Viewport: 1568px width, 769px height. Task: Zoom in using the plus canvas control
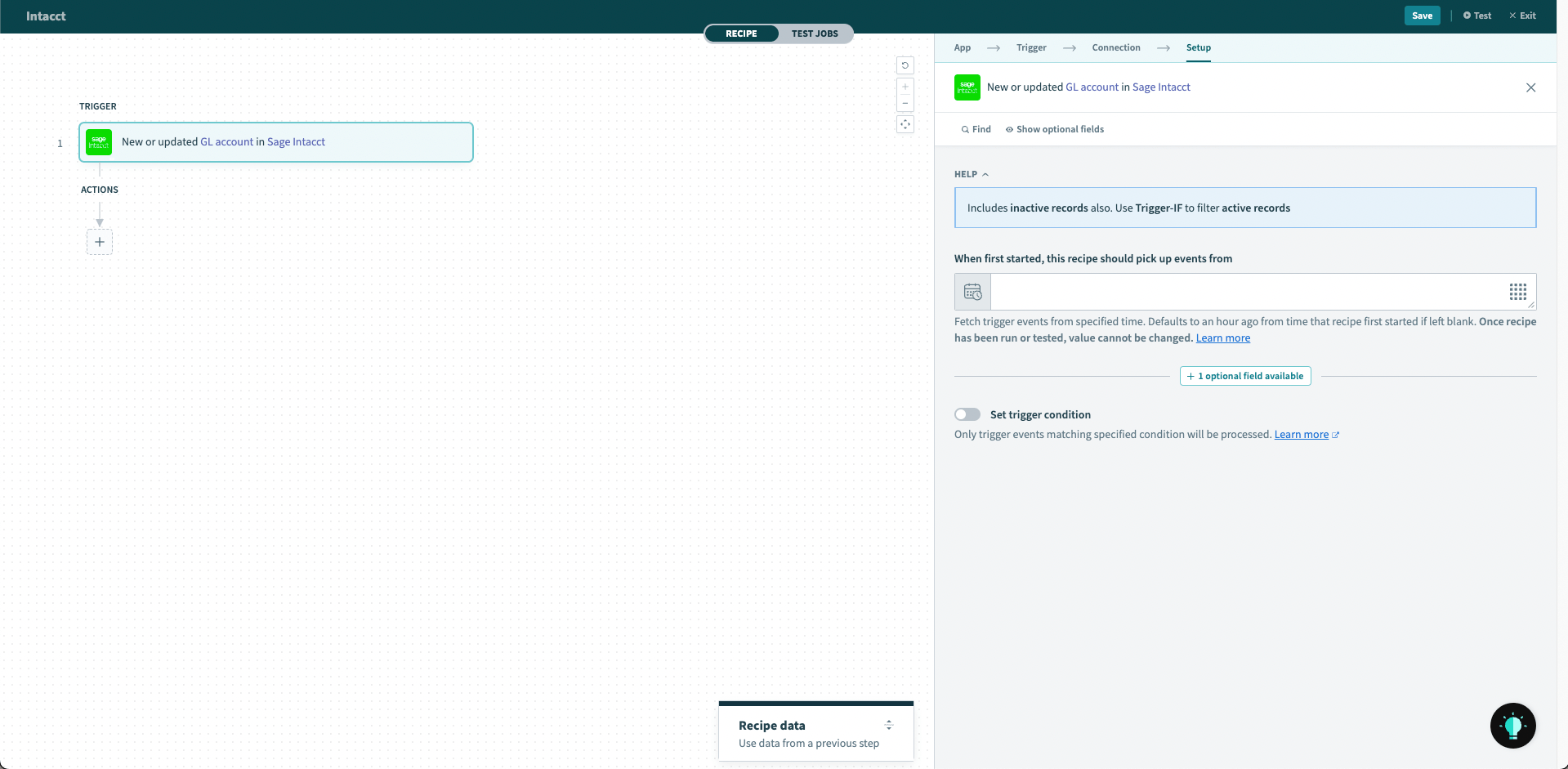[x=905, y=86]
